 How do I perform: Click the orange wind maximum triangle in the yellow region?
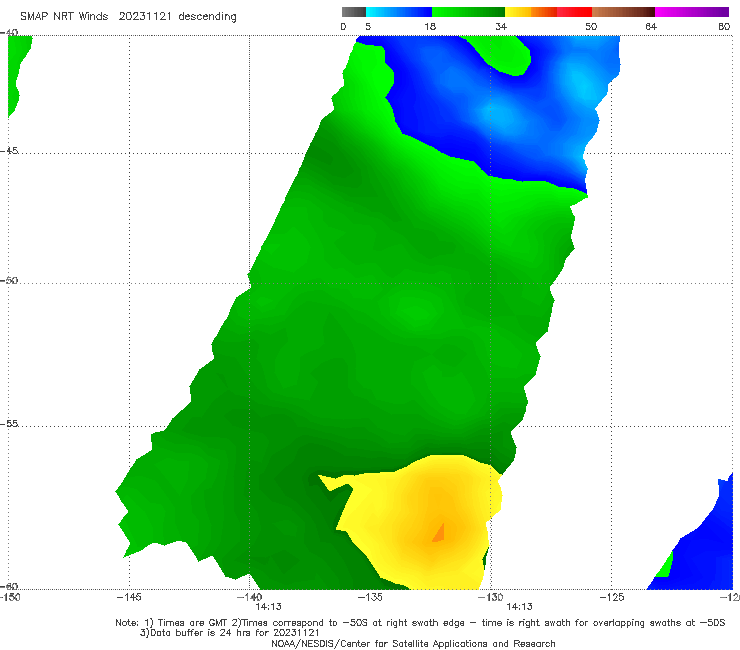pyautogui.click(x=439, y=533)
